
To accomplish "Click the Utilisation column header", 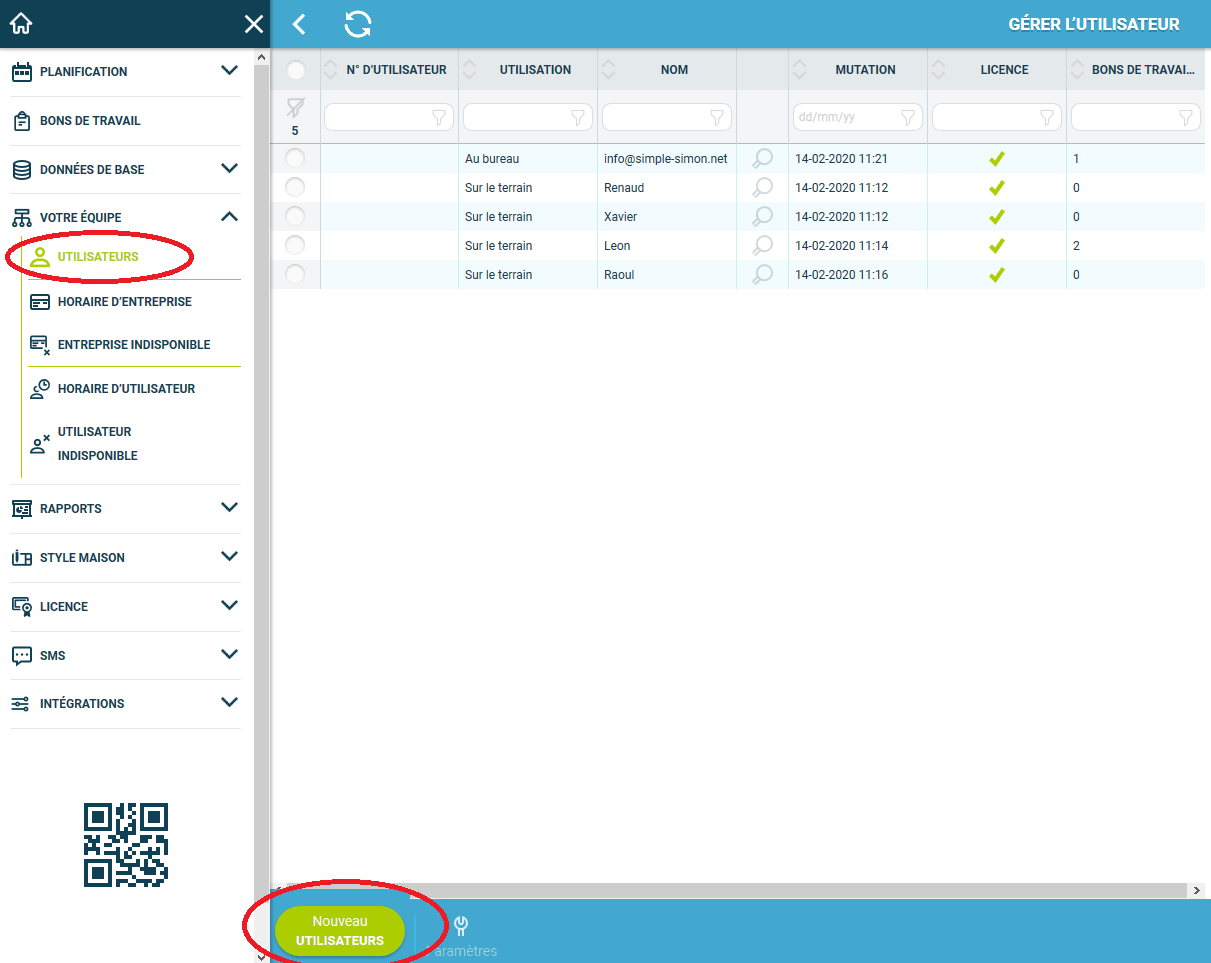I will (x=535, y=70).
